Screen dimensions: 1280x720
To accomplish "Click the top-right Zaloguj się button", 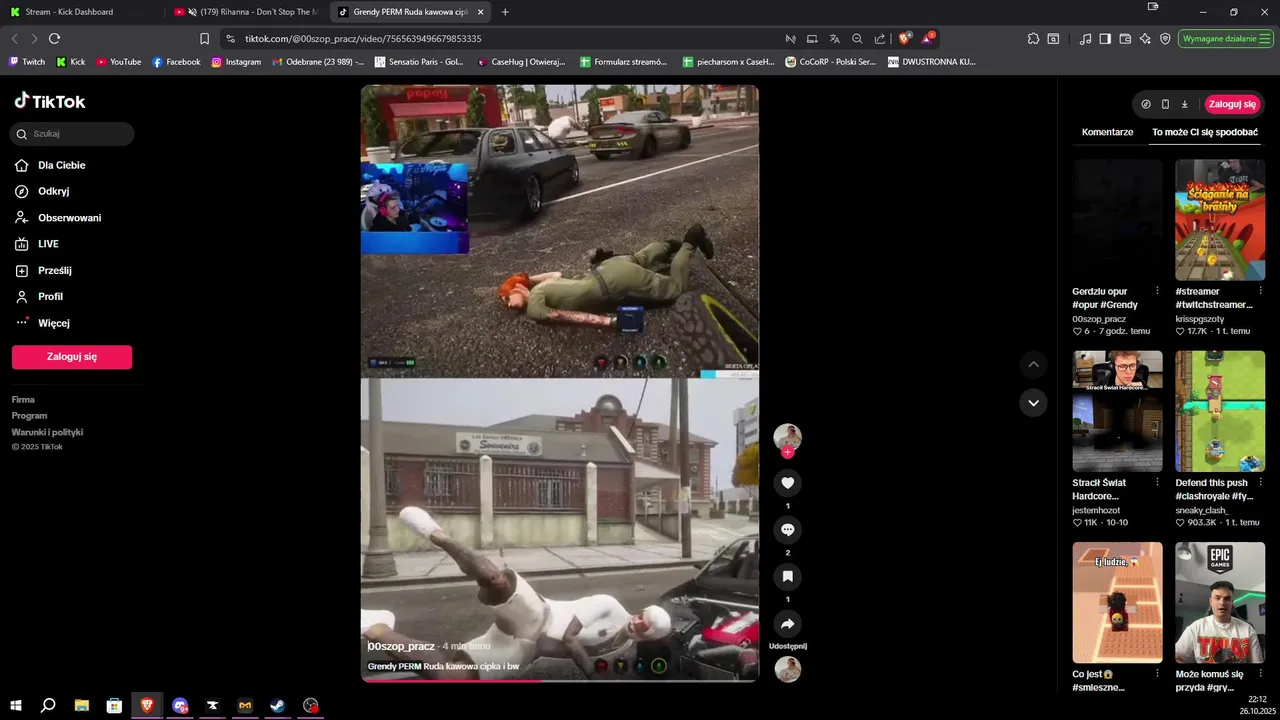I will point(1232,104).
